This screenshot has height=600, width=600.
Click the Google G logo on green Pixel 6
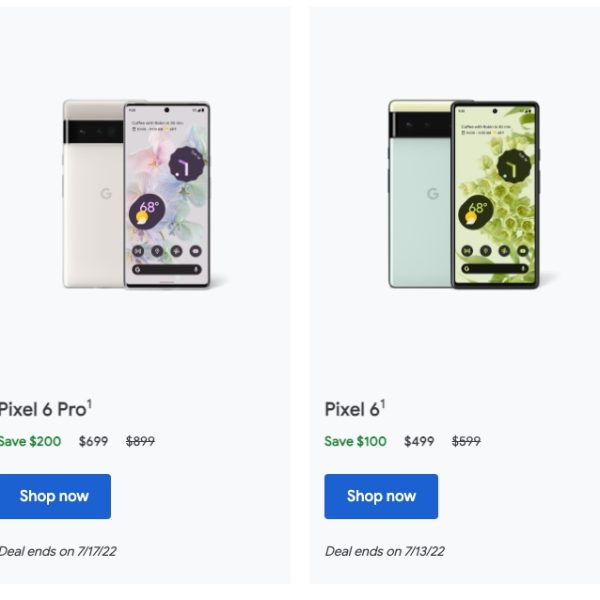point(433,194)
